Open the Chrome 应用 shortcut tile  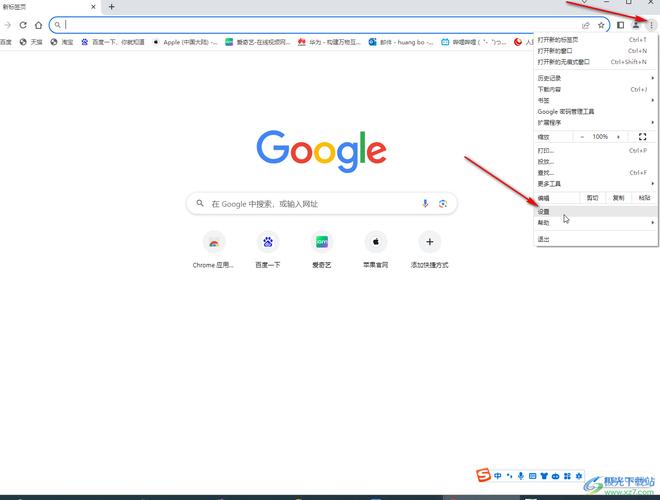(x=214, y=250)
